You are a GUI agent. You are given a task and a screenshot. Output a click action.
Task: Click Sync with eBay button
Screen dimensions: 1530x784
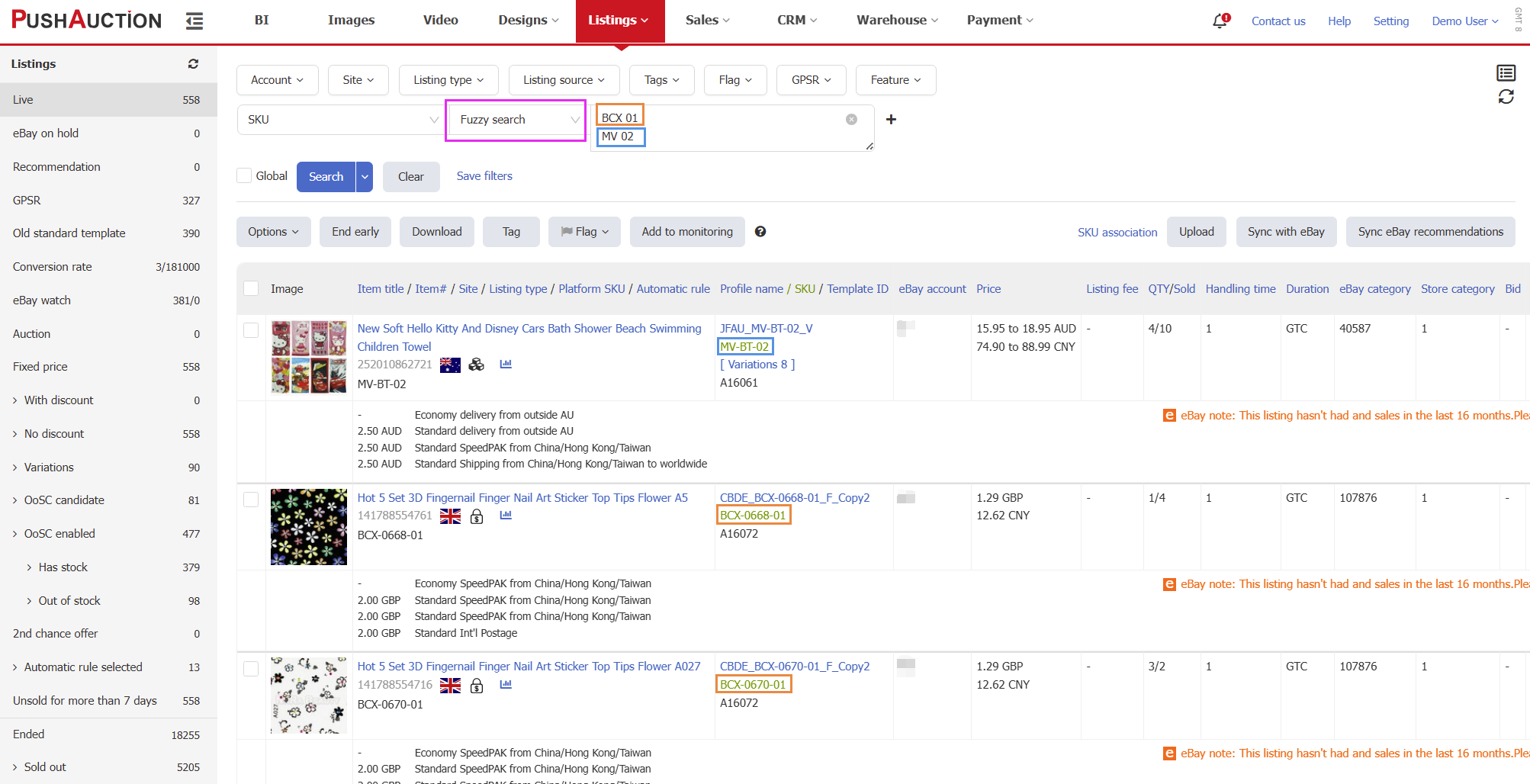click(x=1286, y=232)
